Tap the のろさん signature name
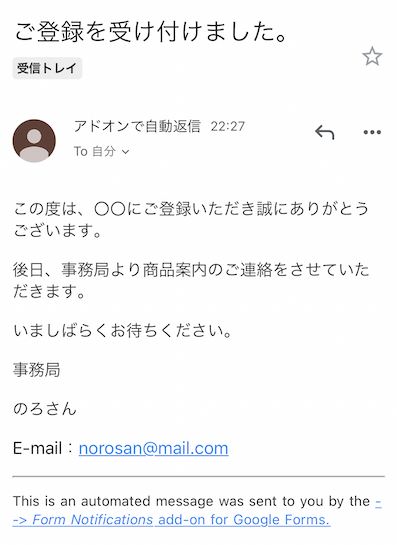 (44, 409)
